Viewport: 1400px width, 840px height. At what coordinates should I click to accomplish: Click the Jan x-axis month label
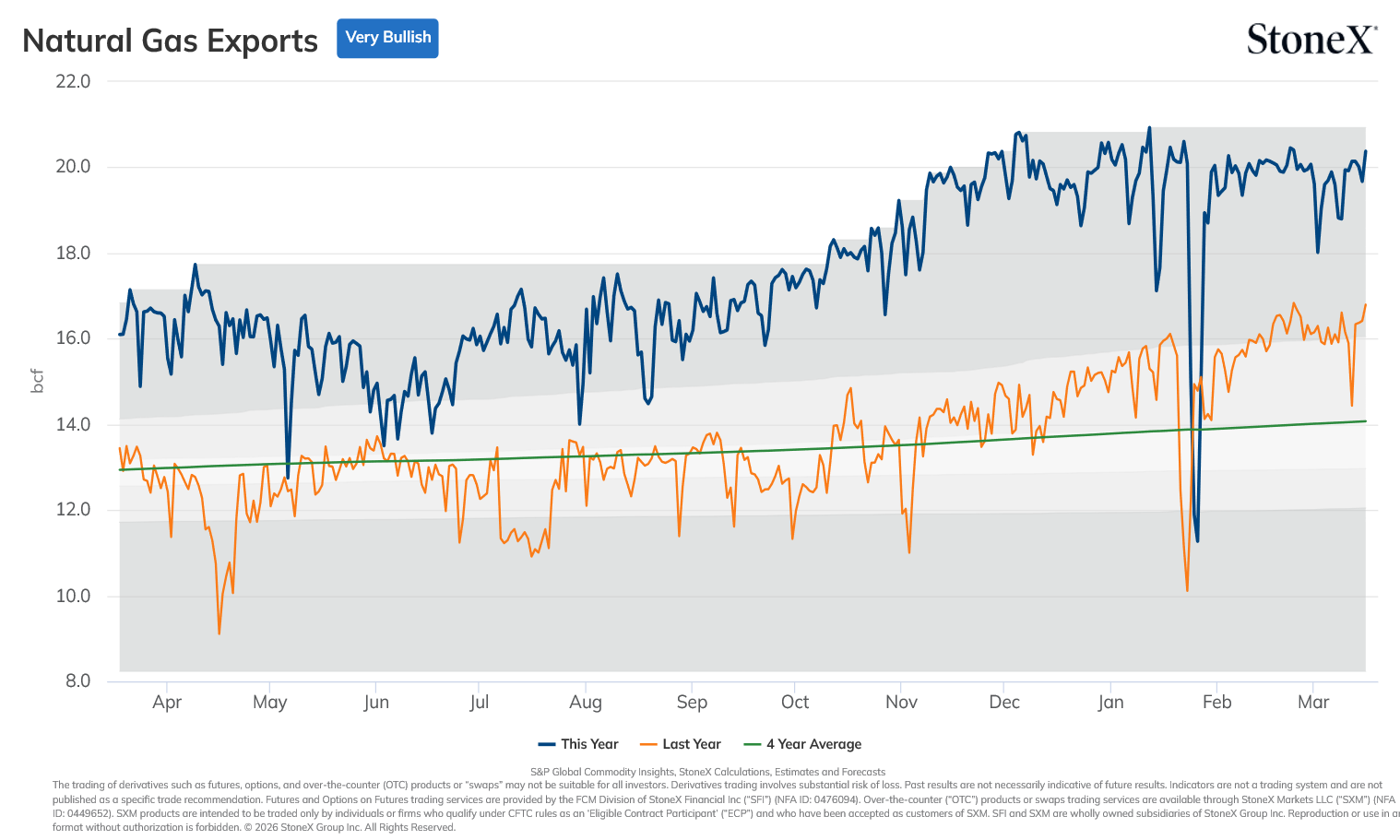[1110, 702]
